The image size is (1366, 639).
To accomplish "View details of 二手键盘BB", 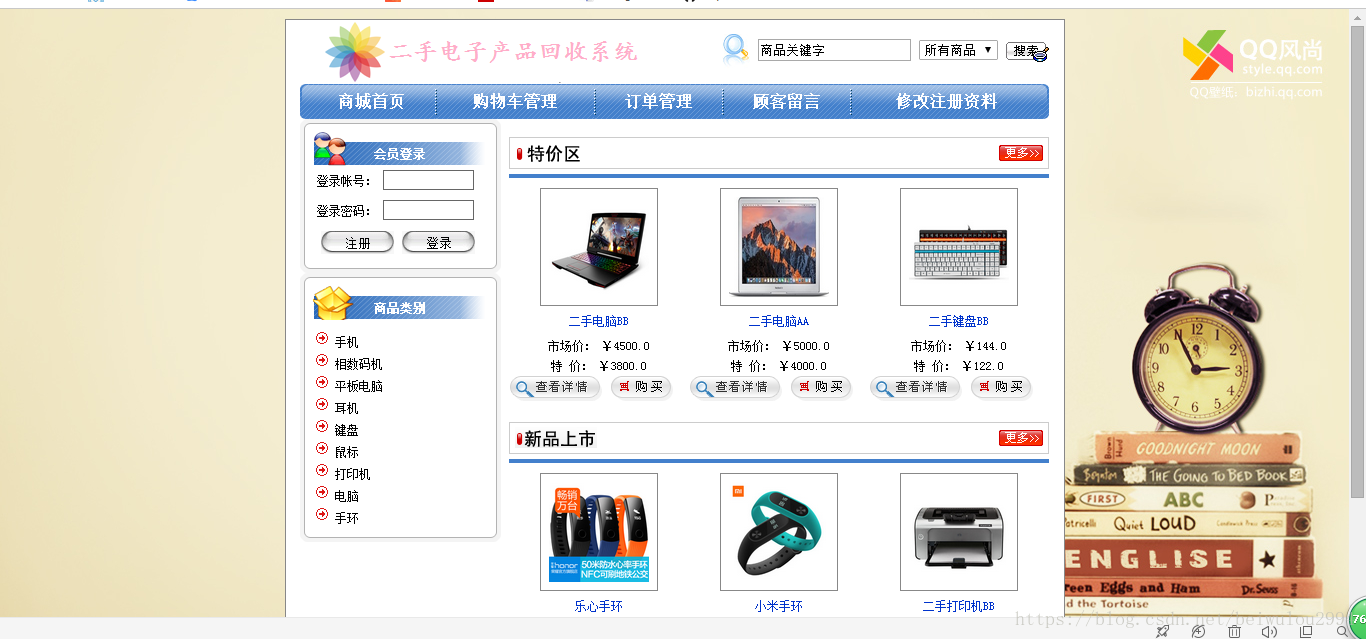I will click(915, 387).
